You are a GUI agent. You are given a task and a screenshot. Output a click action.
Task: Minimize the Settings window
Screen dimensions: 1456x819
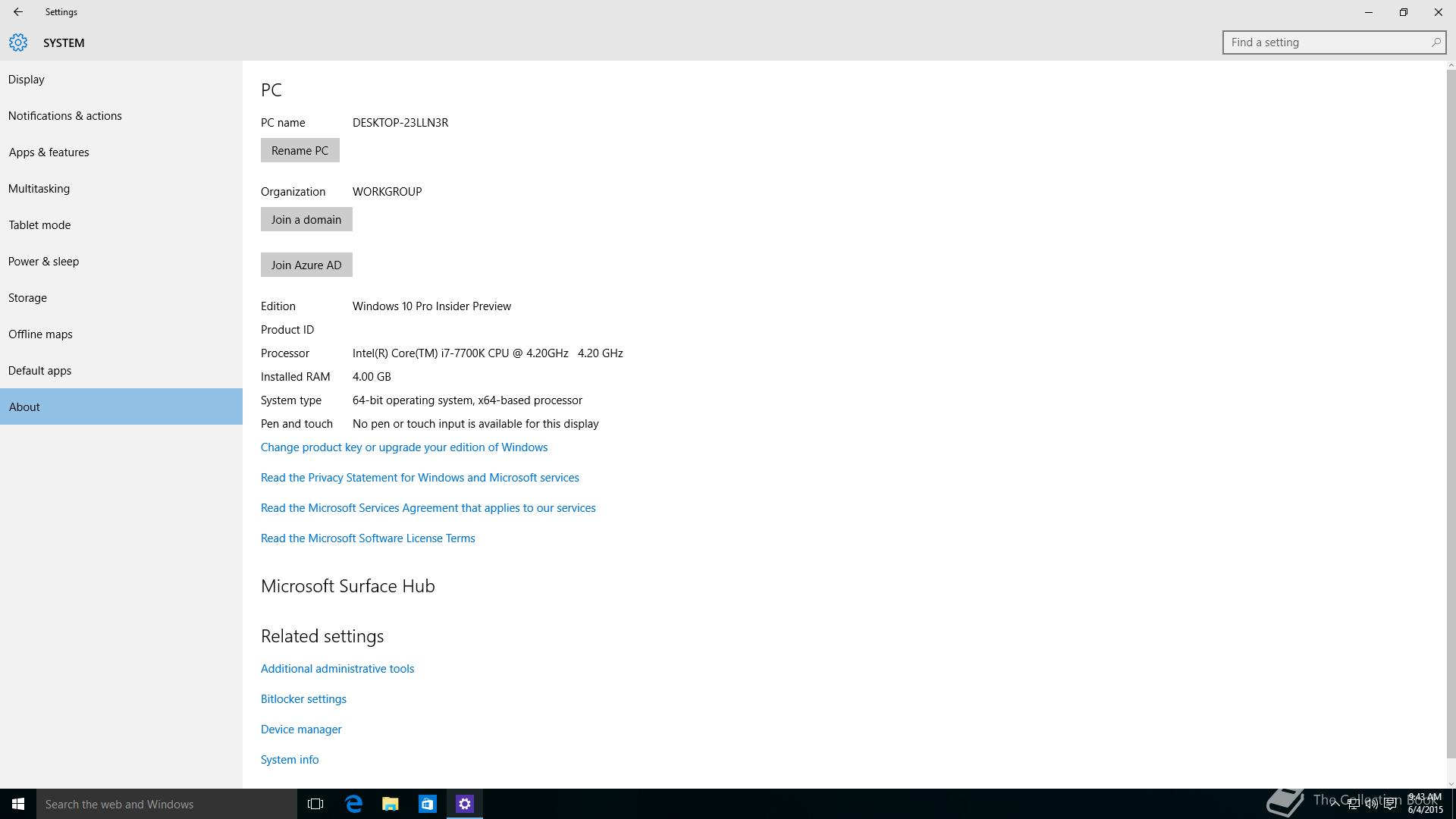pyautogui.click(x=1369, y=12)
